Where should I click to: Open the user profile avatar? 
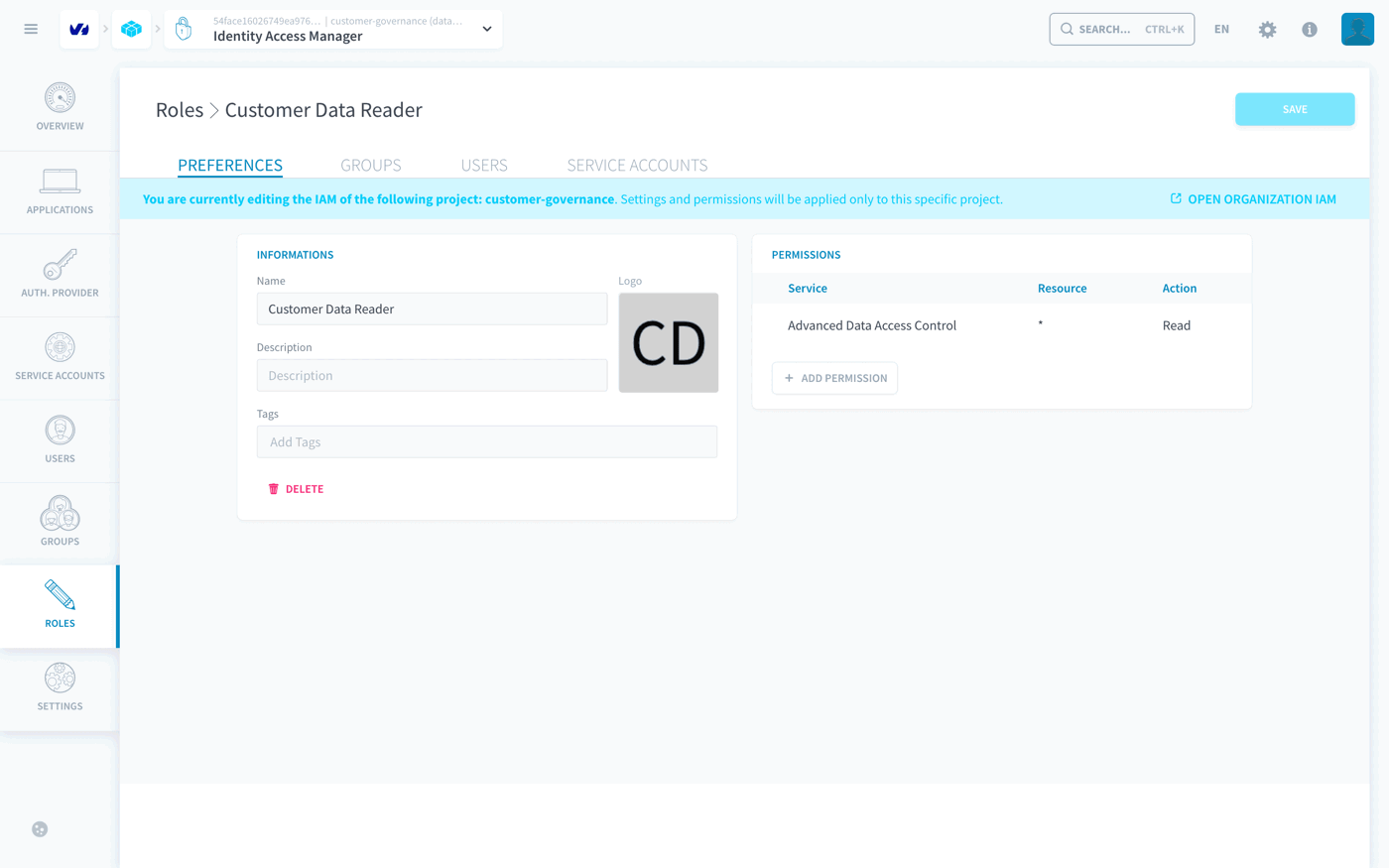[x=1357, y=29]
